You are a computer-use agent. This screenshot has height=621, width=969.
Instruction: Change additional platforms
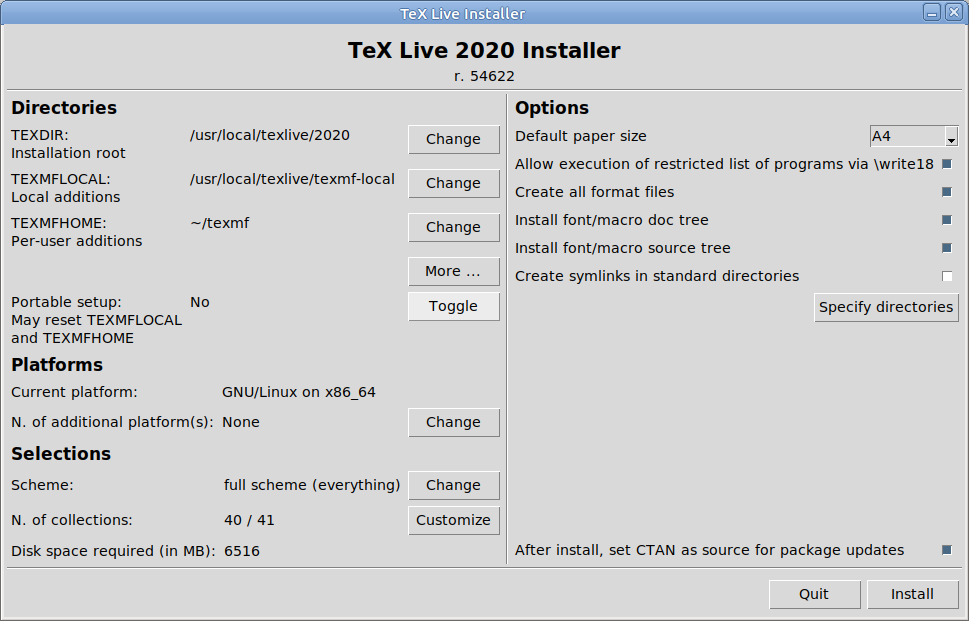pyautogui.click(x=454, y=422)
